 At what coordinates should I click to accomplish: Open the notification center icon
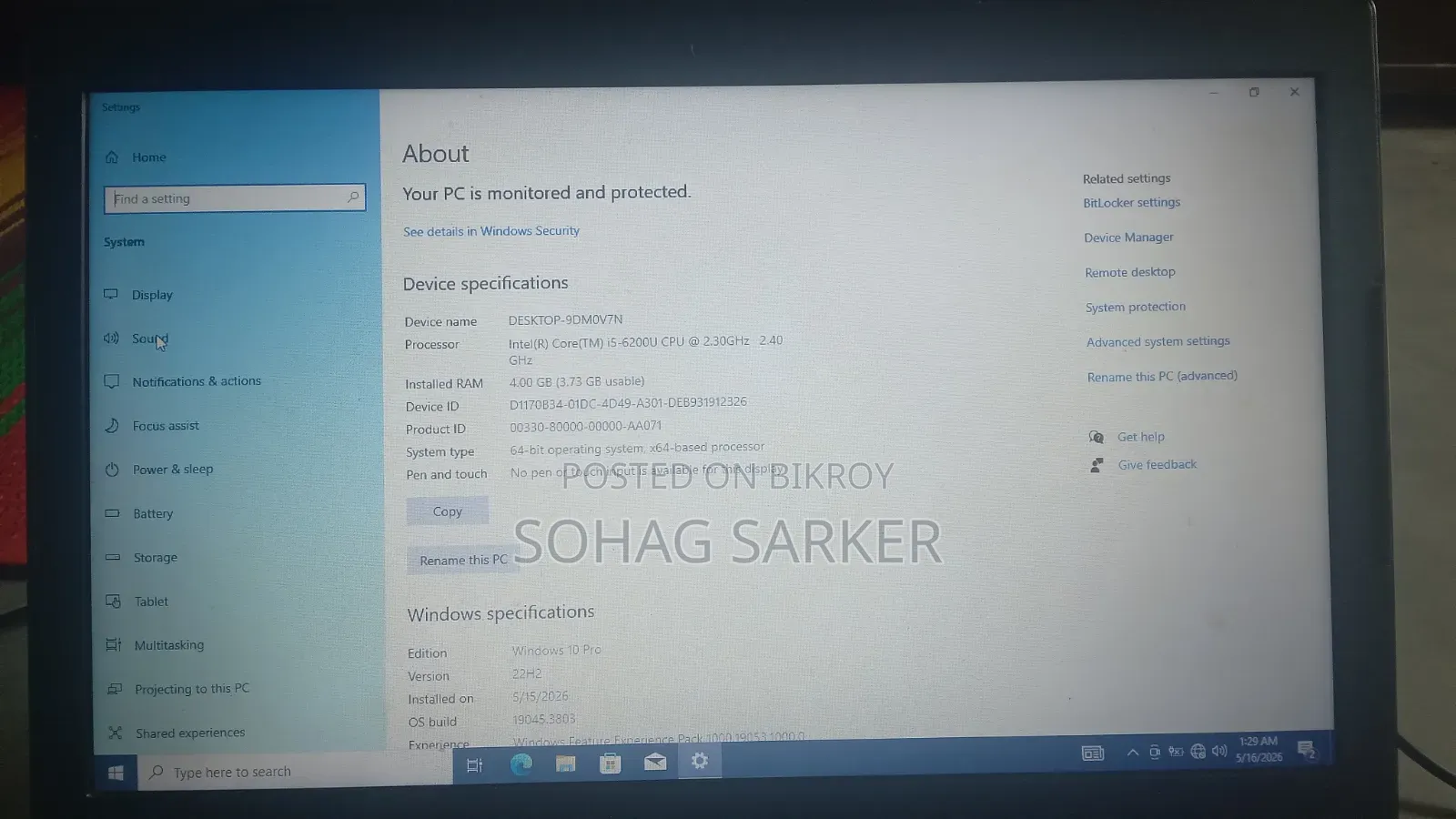1307,750
